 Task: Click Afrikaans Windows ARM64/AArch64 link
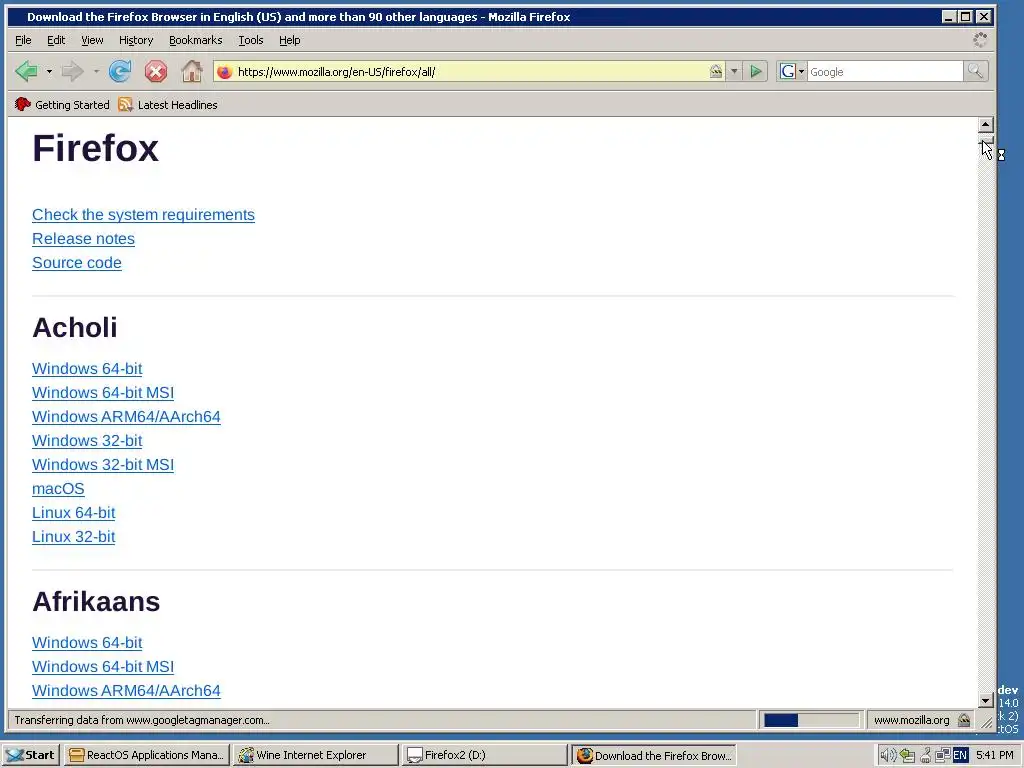point(126,690)
